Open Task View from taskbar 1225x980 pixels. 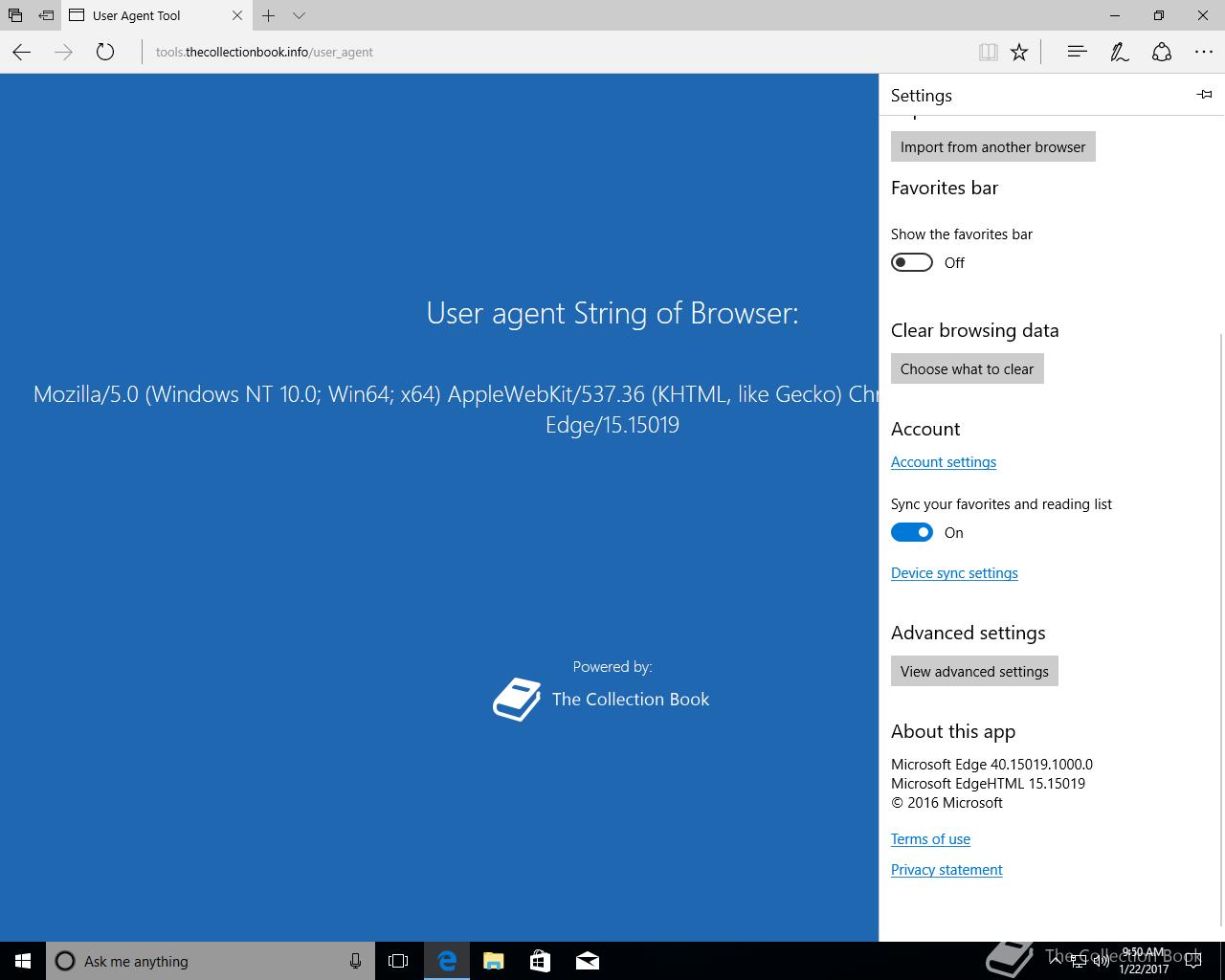pos(398,961)
